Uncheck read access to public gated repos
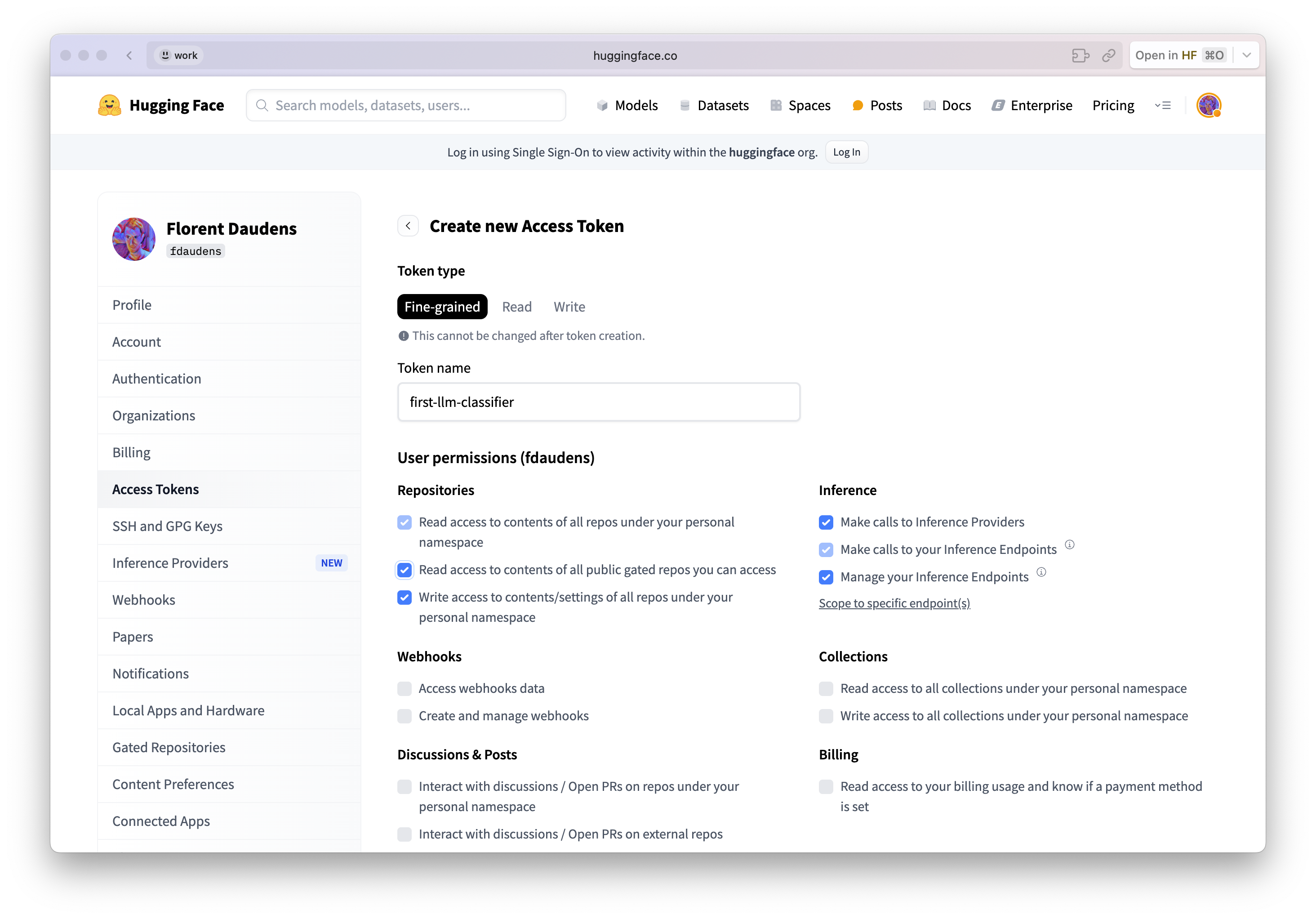 point(405,570)
